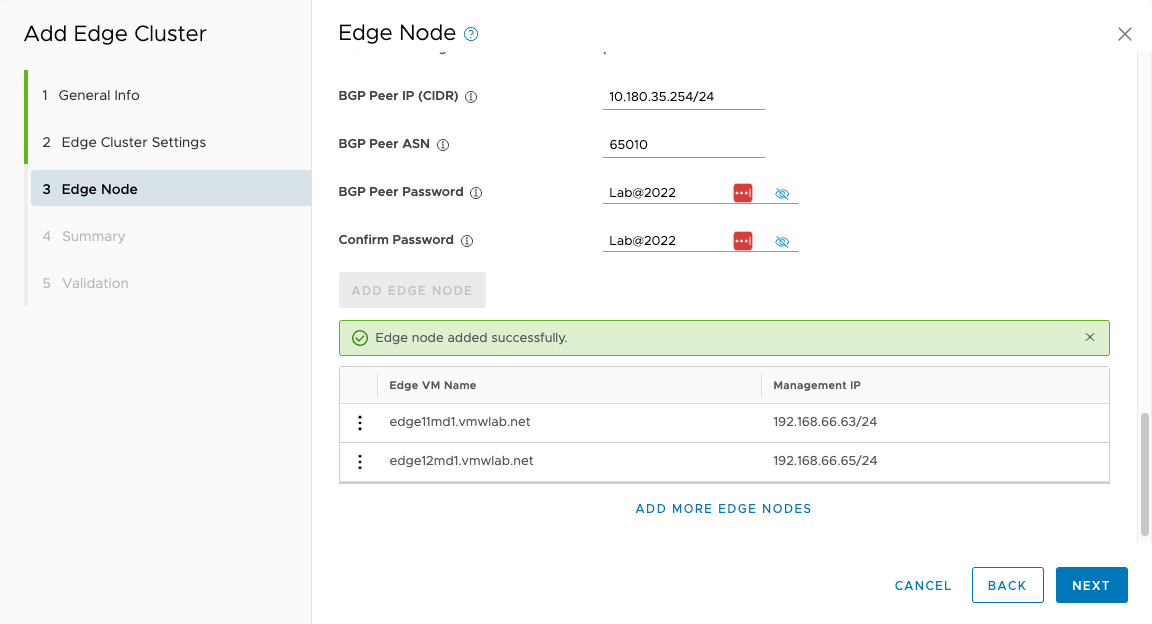Close the Add Edge Cluster dialog
Viewport: 1152px width, 624px height.
point(1124,35)
